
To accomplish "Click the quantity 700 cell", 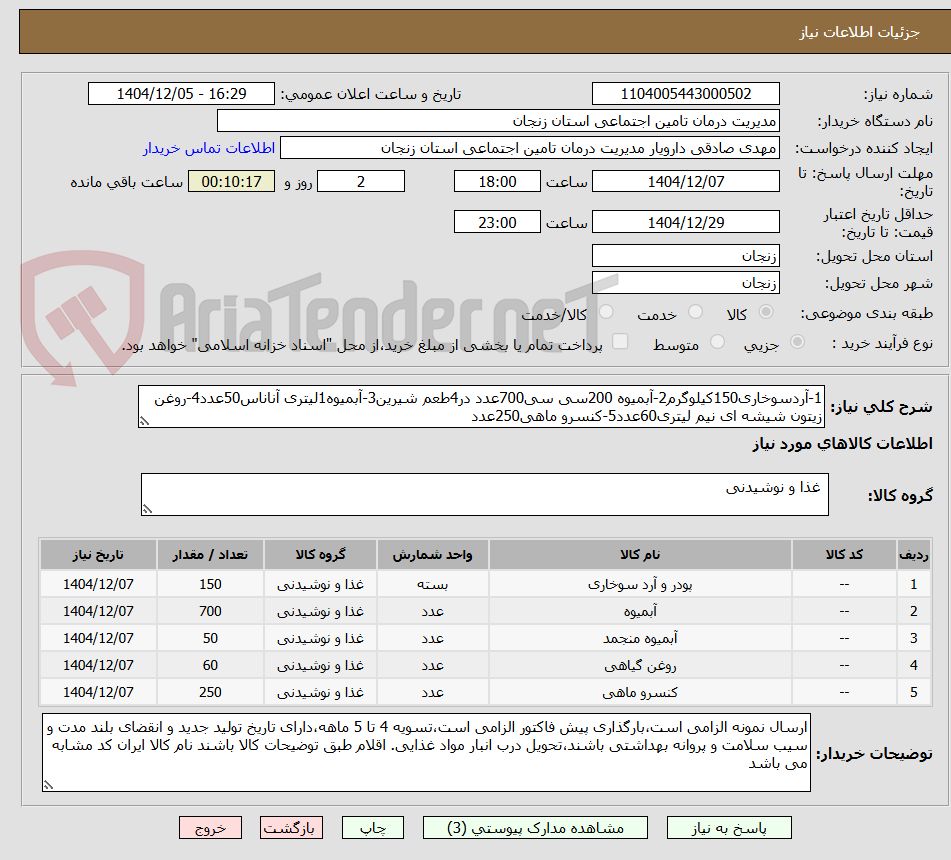I will click(x=210, y=611).
